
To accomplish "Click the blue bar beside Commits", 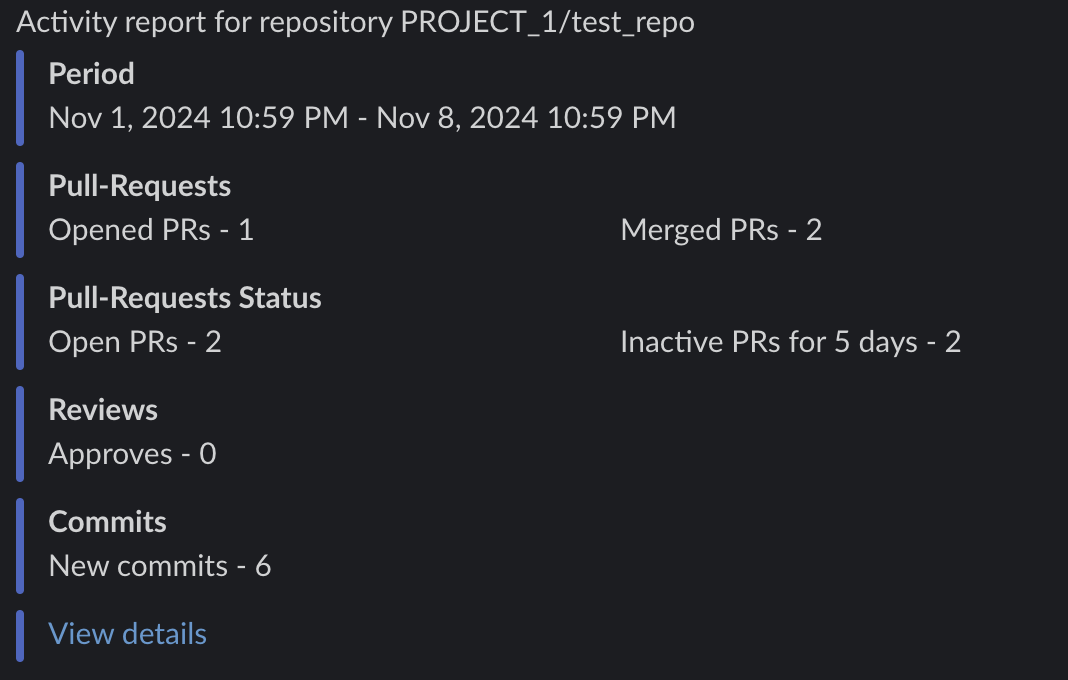I will (x=20, y=544).
